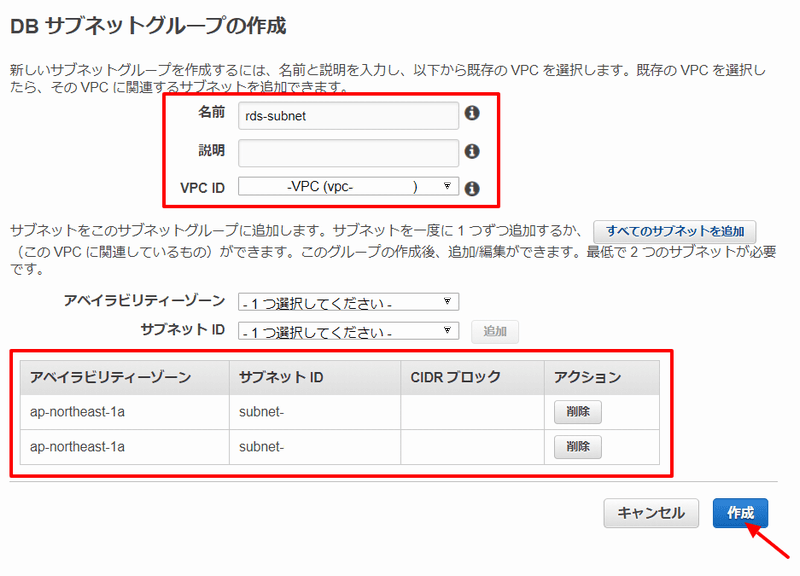Focus the 名前 field containing rds-subnet
Screen dimensions: 800x576
click(348, 115)
